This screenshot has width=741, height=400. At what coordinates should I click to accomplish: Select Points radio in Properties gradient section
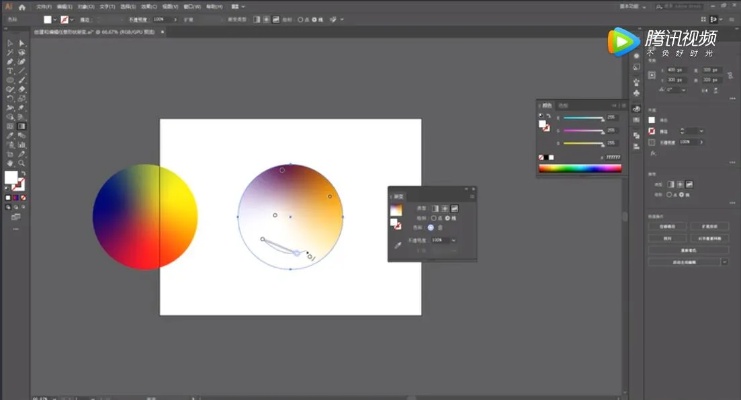coord(669,194)
